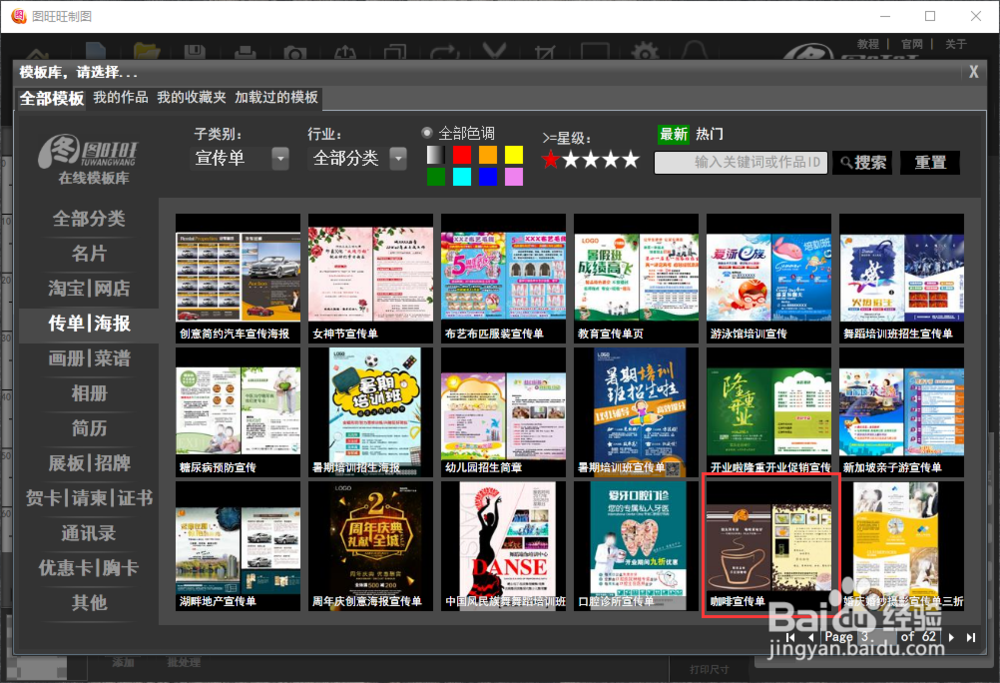Select 淘宝|网店 category in sidebar

pyautogui.click(x=89, y=288)
